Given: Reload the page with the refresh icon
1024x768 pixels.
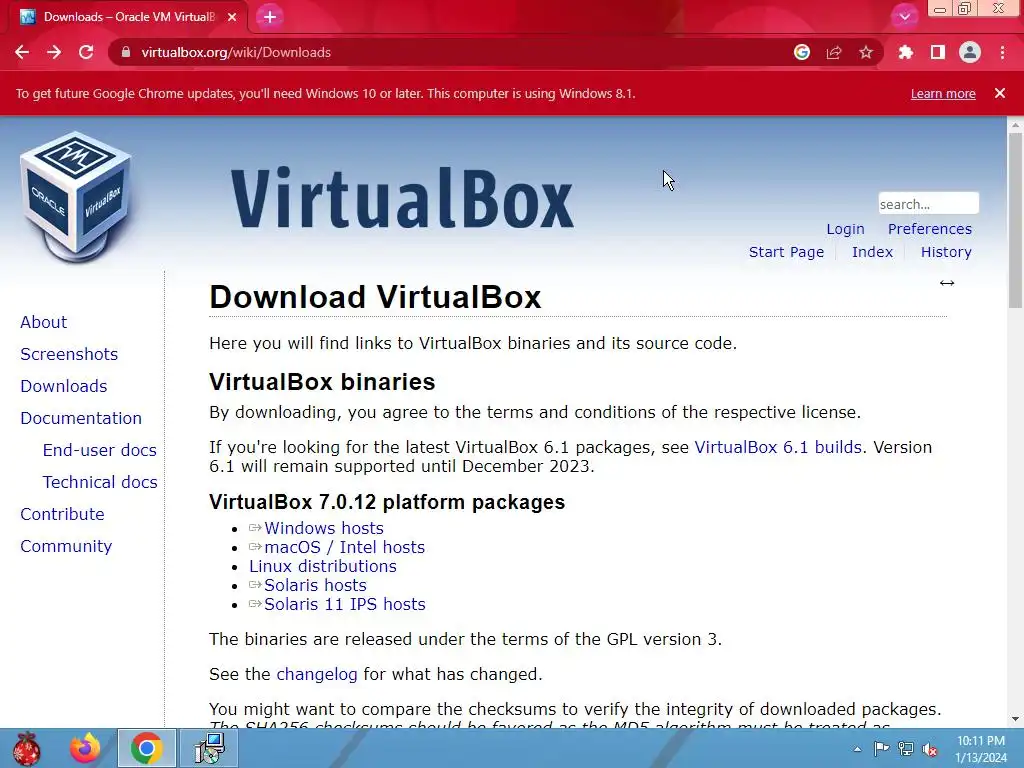Looking at the screenshot, I should click(x=86, y=52).
